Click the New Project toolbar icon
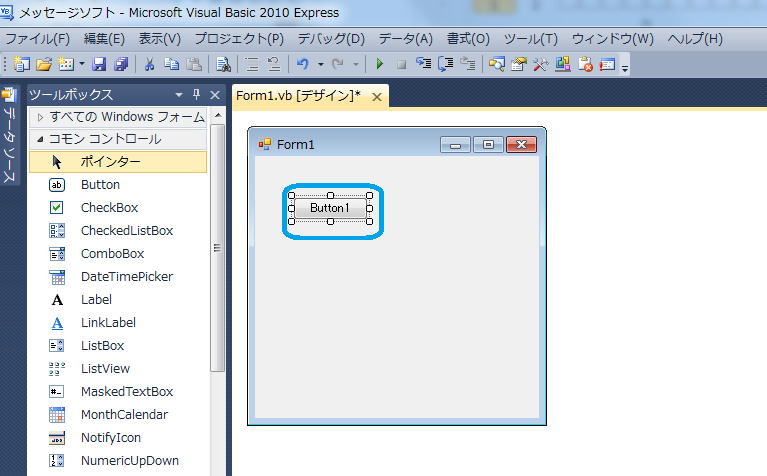Viewport: 767px width, 476px height. [x=21, y=64]
